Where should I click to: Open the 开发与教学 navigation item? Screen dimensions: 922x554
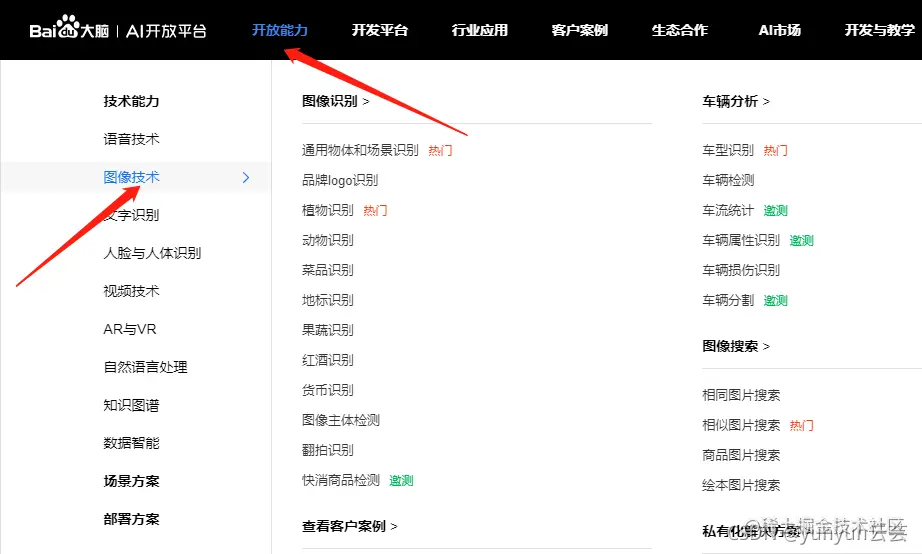coord(880,30)
